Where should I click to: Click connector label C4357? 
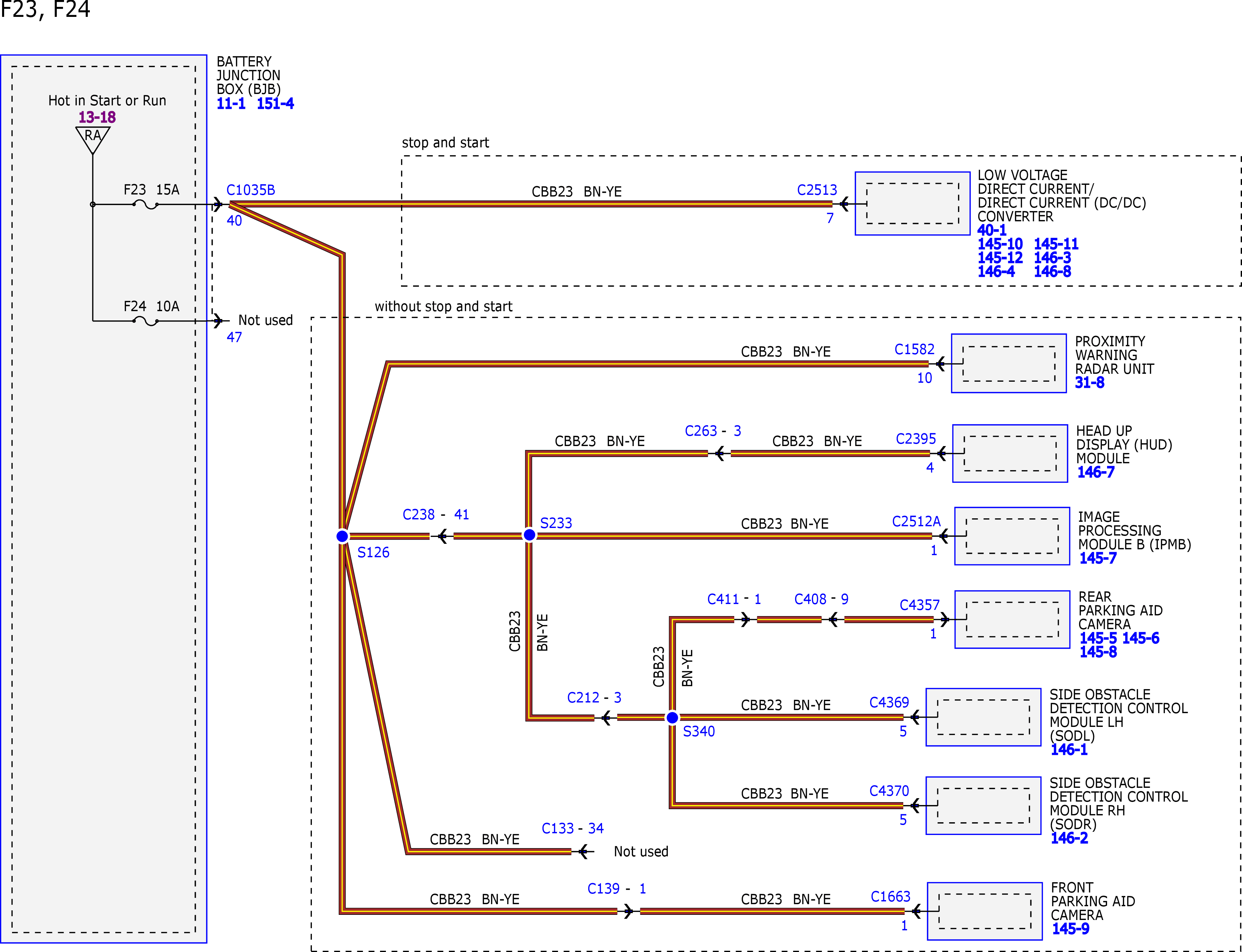pyautogui.click(x=919, y=605)
